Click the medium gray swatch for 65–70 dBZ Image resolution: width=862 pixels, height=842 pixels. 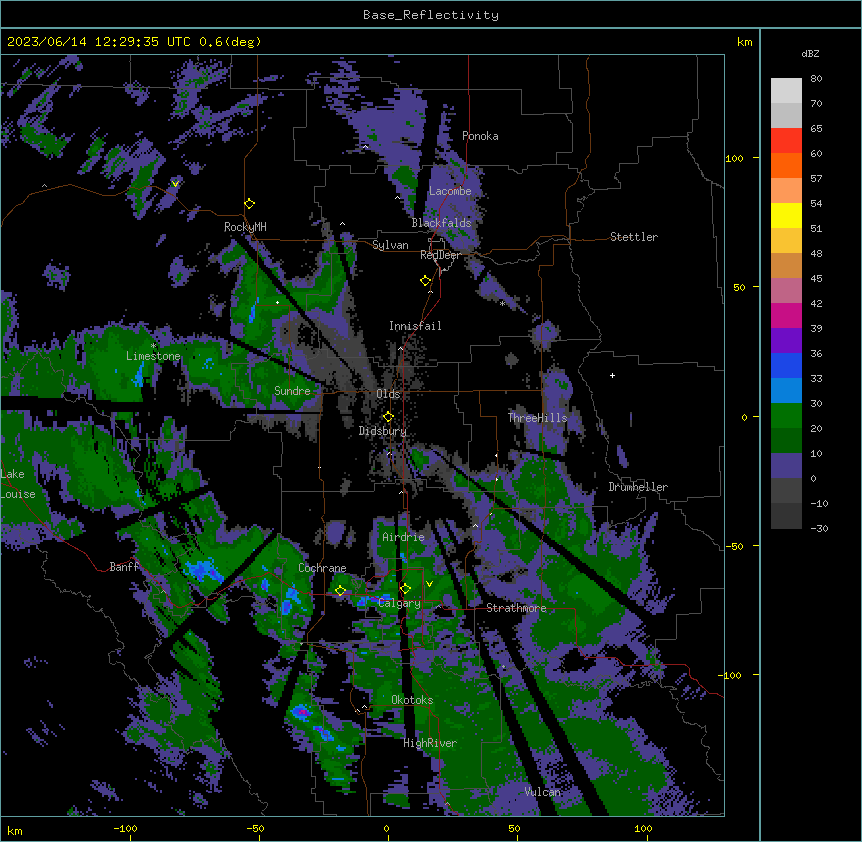pos(786,115)
